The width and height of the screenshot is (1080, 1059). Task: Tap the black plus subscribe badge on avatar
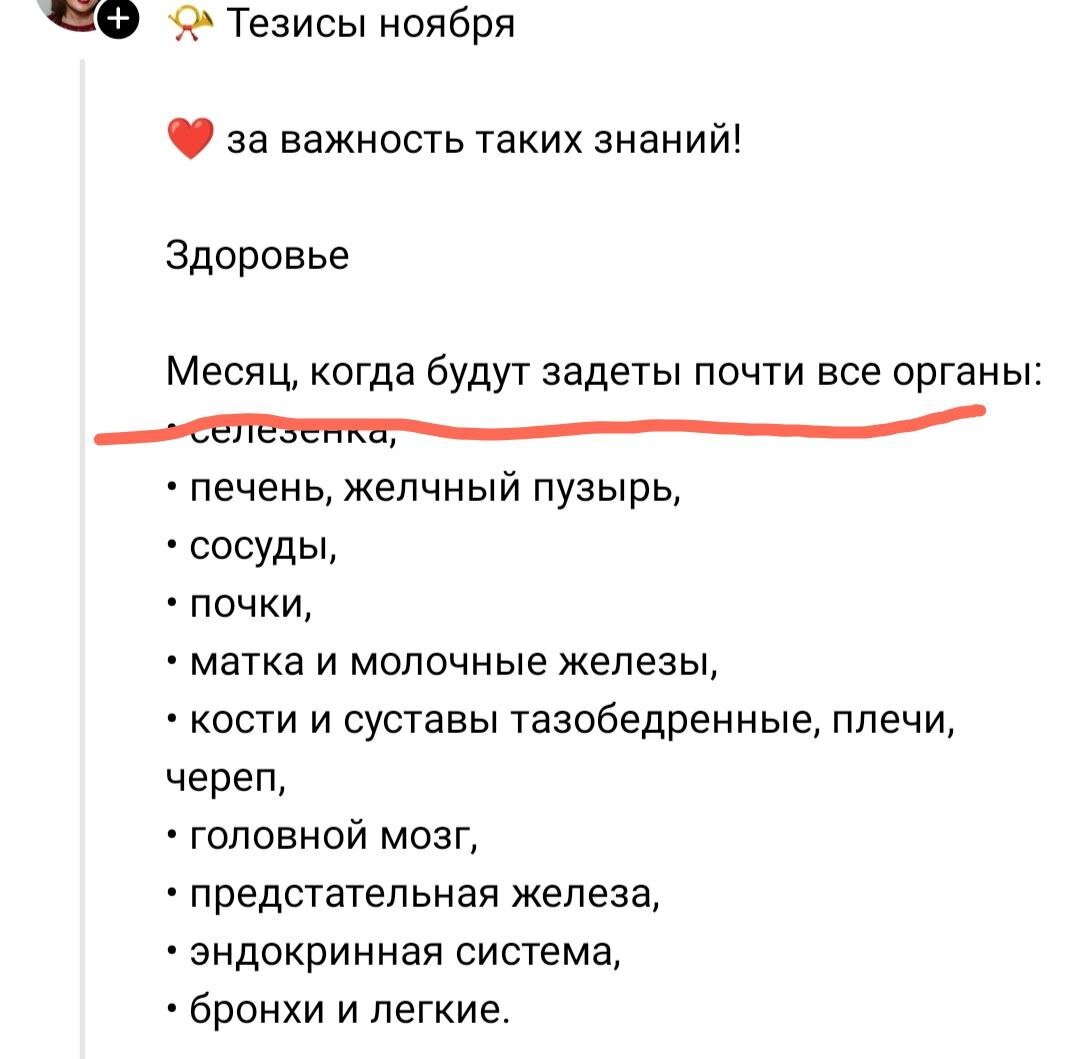[118, 16]
